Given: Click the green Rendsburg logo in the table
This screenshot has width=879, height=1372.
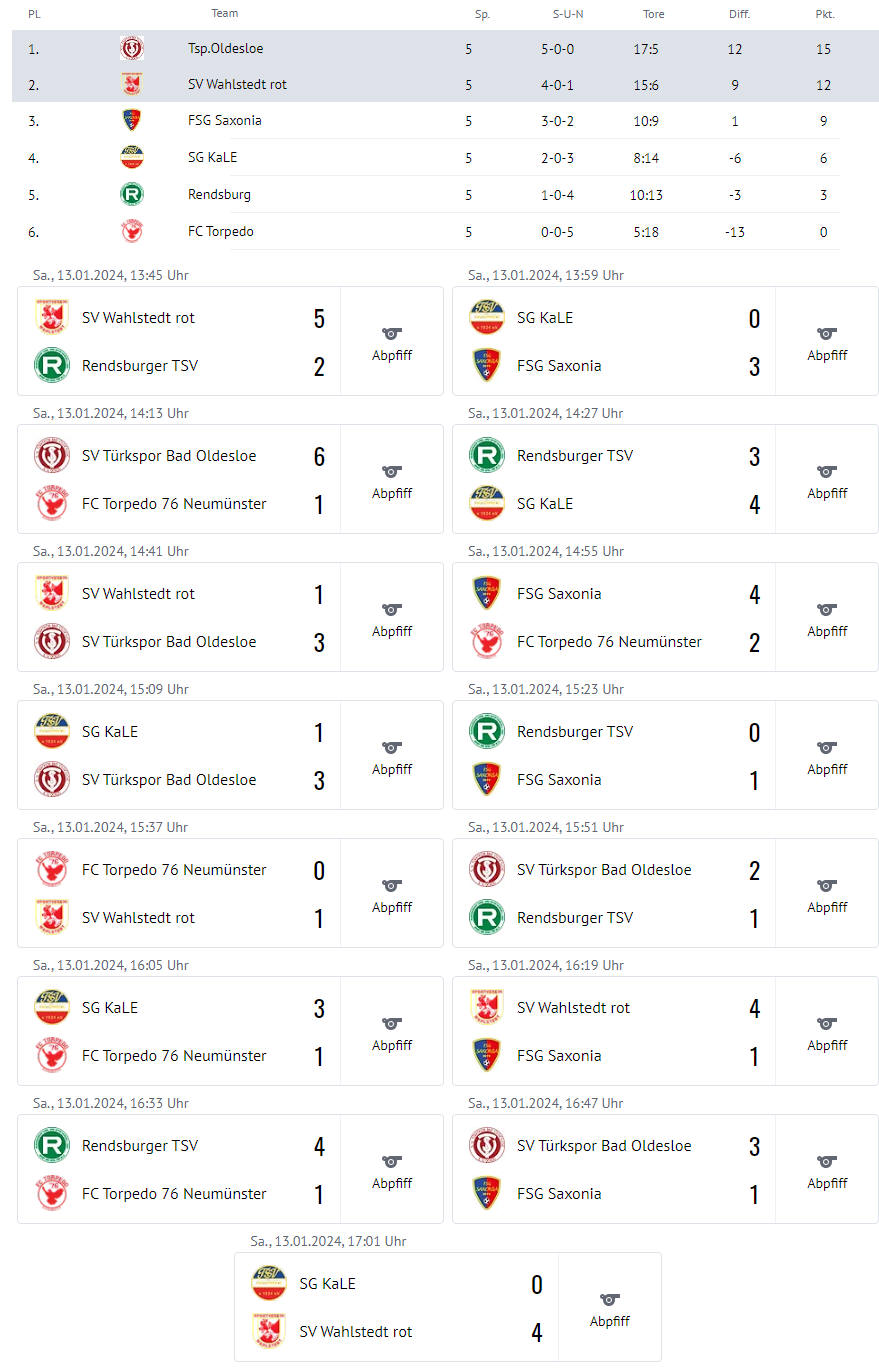Looking at the screenshot, I should pyautogui.click(x=131, y=194).
